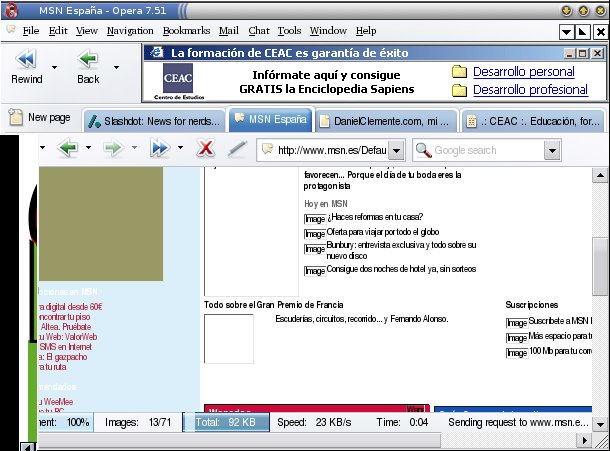This screenshot has width=610, height=451.
Task: Click the green forward arrow in address toolbar
Action: 113,148
